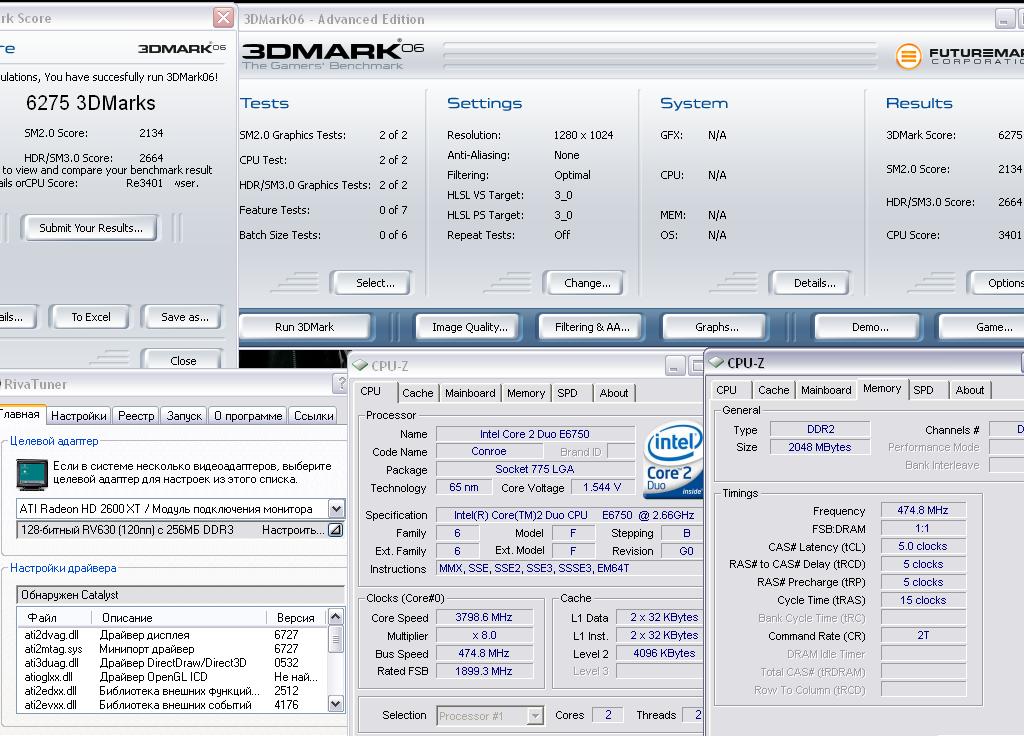The height and width of the screenshot is (736, 1024).
Task: Select Cache tab in CPU-Z Memory window
Action: [774, 390]
